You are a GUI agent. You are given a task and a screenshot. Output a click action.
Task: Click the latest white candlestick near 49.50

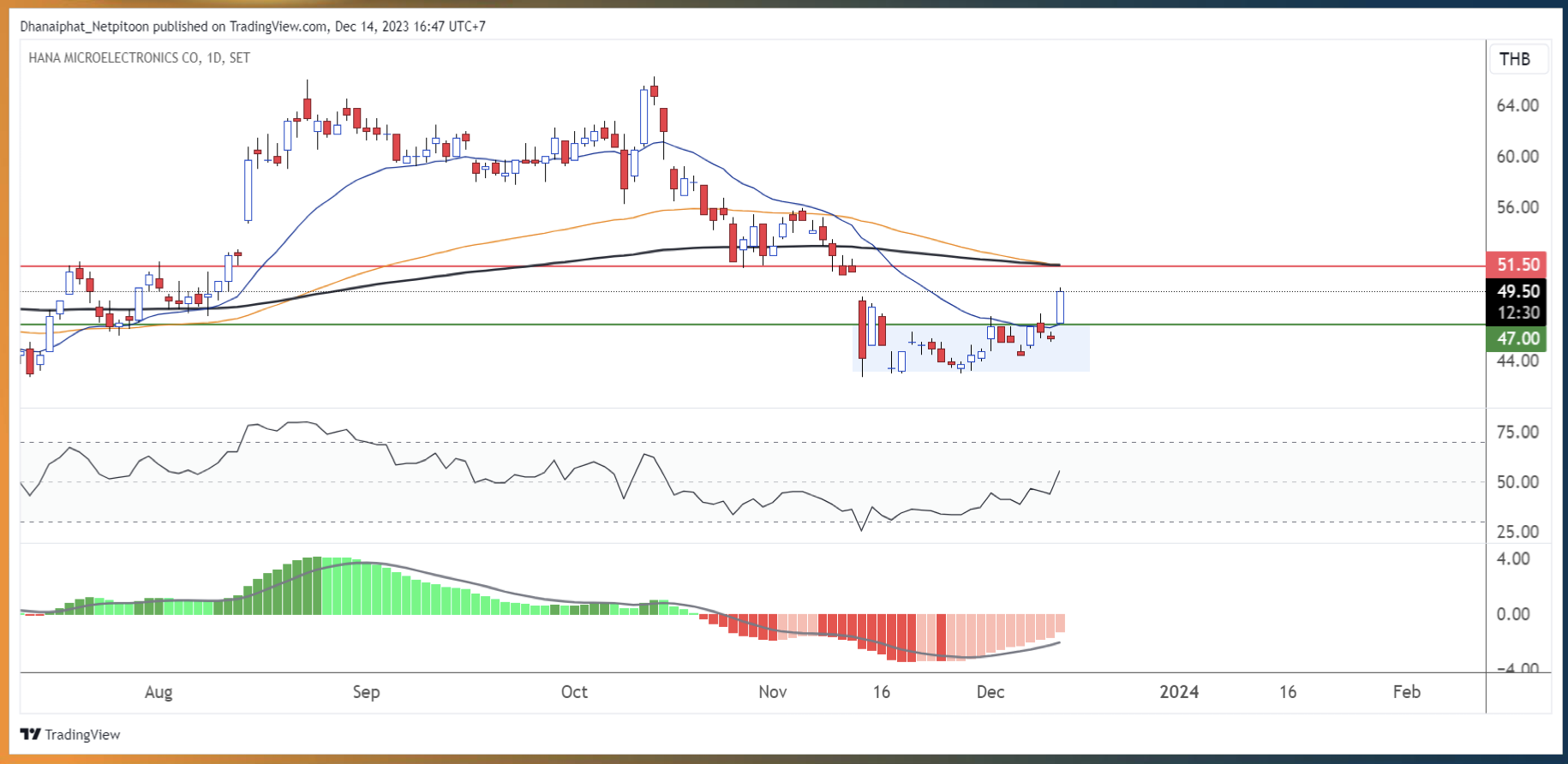[x=1061, y=307]
